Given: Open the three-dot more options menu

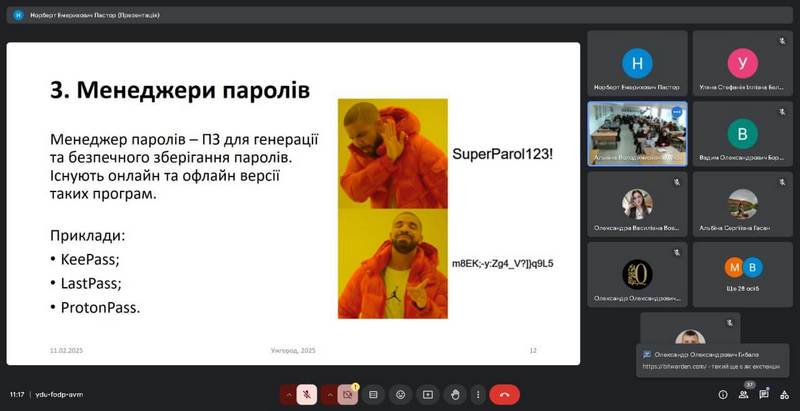Looking at the screenshot, I should click(x=478, y=395).
